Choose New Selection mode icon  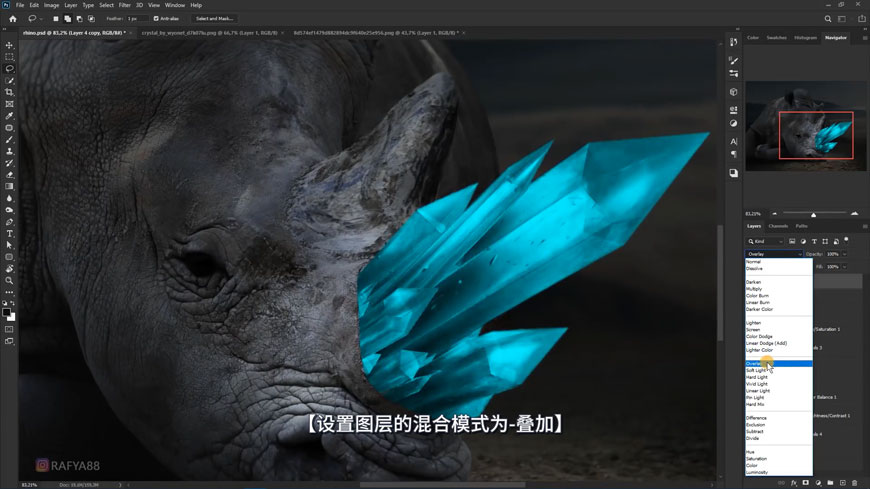point(55,18)
